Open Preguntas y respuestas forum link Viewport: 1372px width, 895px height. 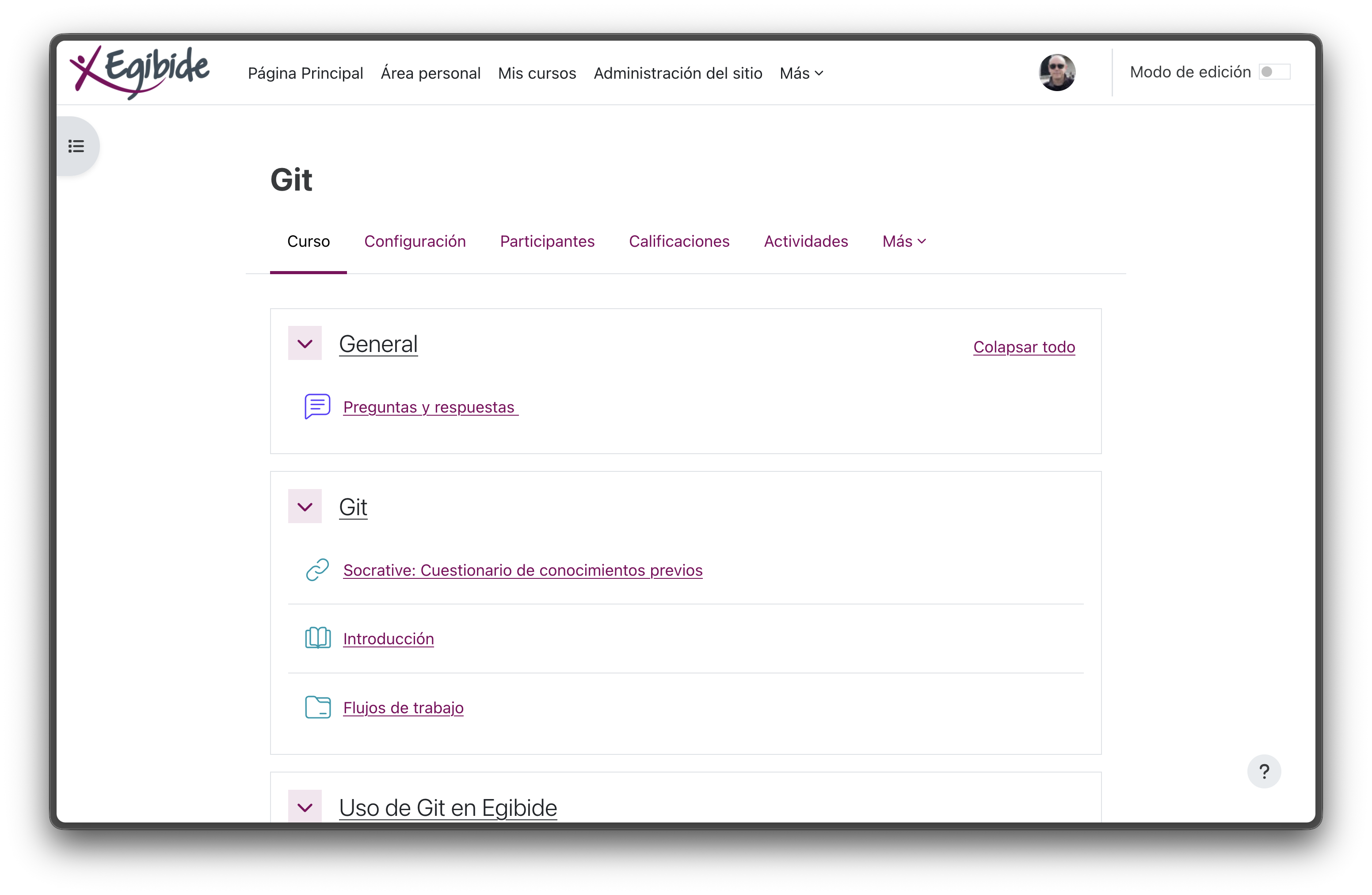(430, 406)
